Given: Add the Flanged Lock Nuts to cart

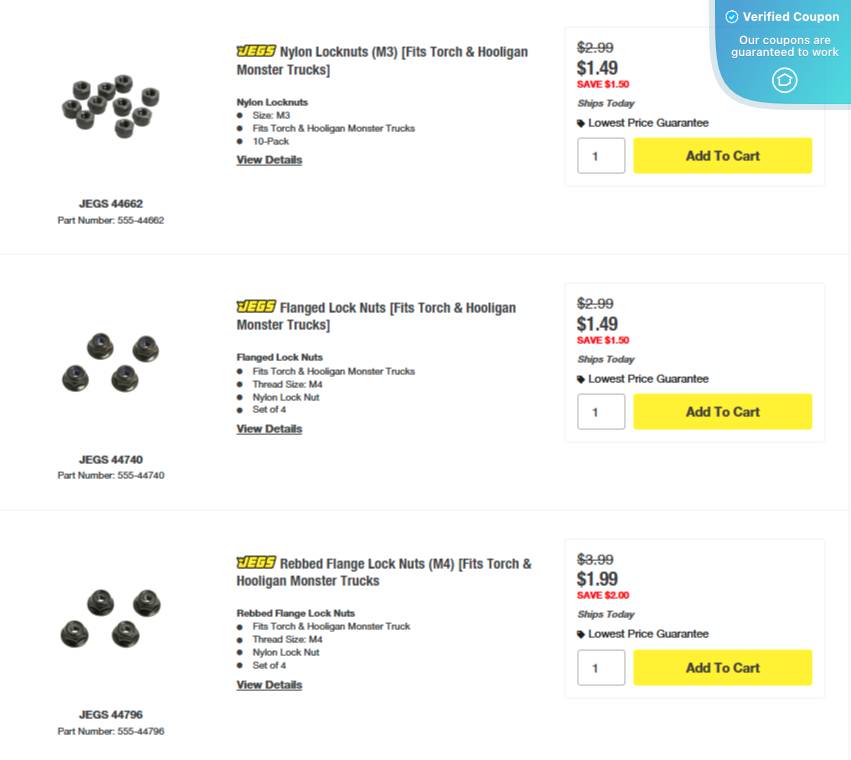Looking at the screenshot, I should pos(722,411).
